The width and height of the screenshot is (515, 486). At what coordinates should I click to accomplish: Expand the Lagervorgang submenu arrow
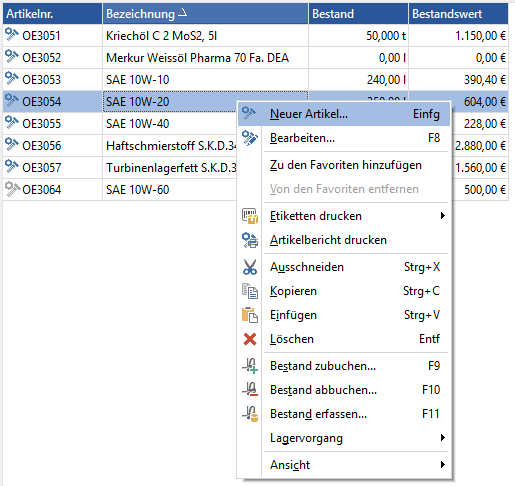[x=442, y=438]
